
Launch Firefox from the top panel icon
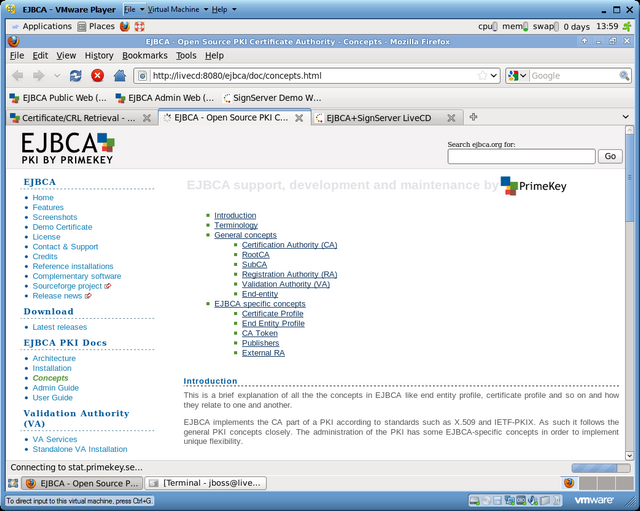124,27
